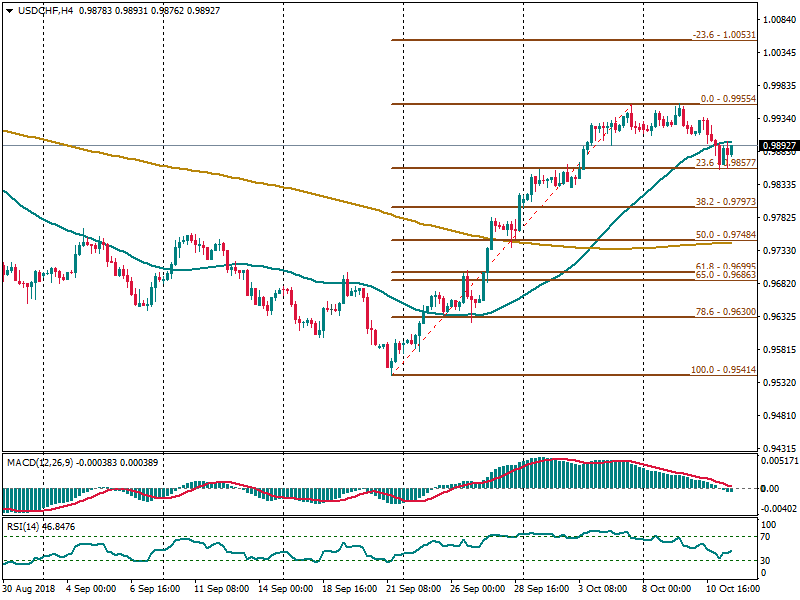800x600 pixels.
Task: Select the 21 Sep 08:00 time label
Action: tap(414, 589)
